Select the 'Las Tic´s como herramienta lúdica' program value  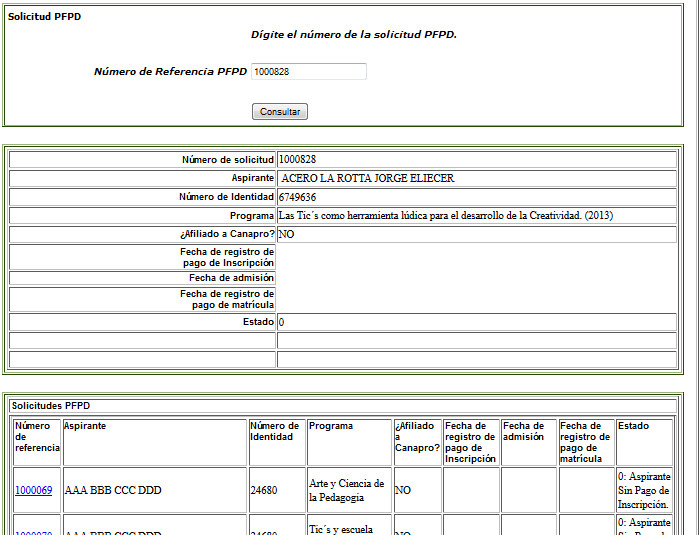(446, 215)
